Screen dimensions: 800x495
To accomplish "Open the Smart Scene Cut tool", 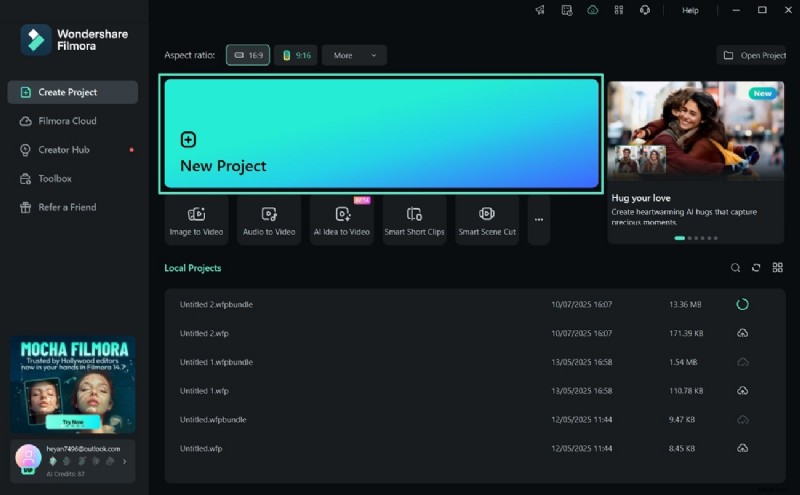I will [487, 220].
